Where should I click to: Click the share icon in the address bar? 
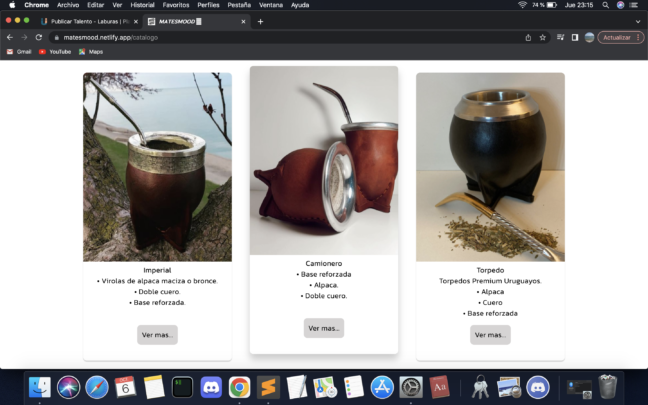(528, 37)
